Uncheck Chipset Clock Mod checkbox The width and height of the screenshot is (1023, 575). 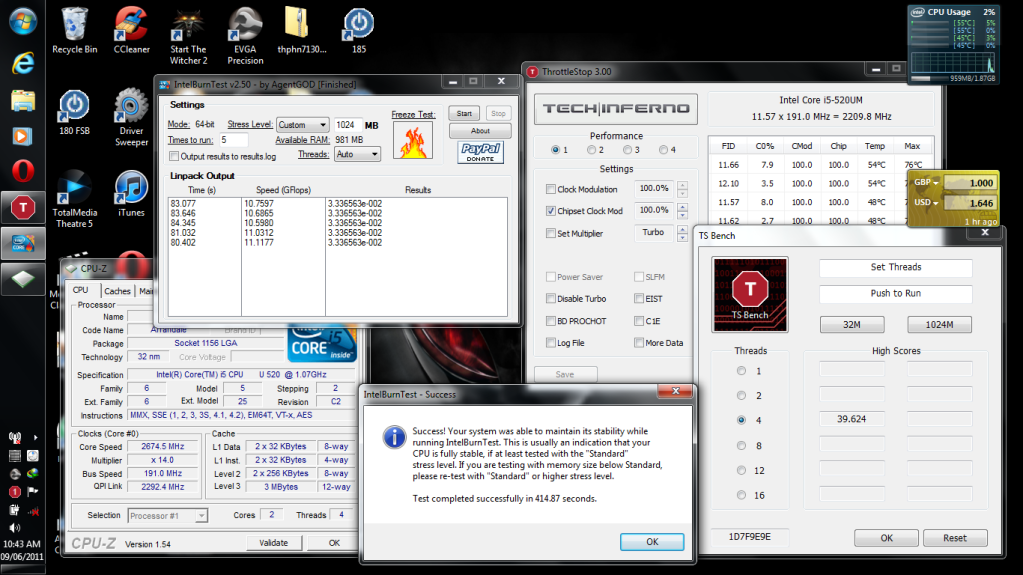[551, 211]
